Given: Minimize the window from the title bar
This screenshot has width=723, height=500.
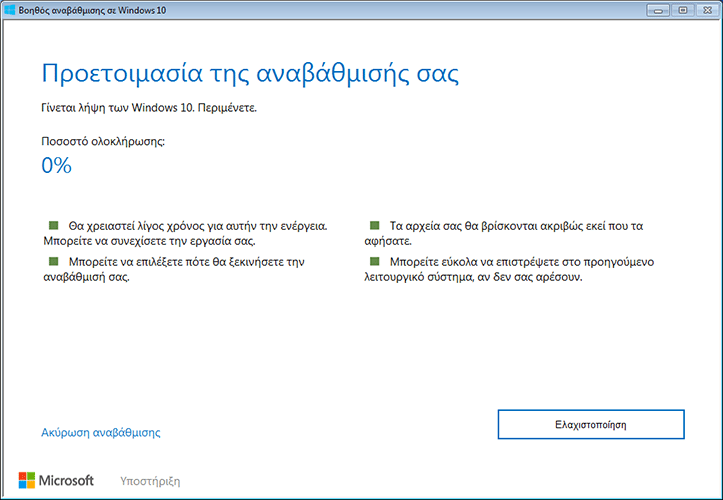Looking at the screenshot, I should pyautogui.click(x=658, y=10).
